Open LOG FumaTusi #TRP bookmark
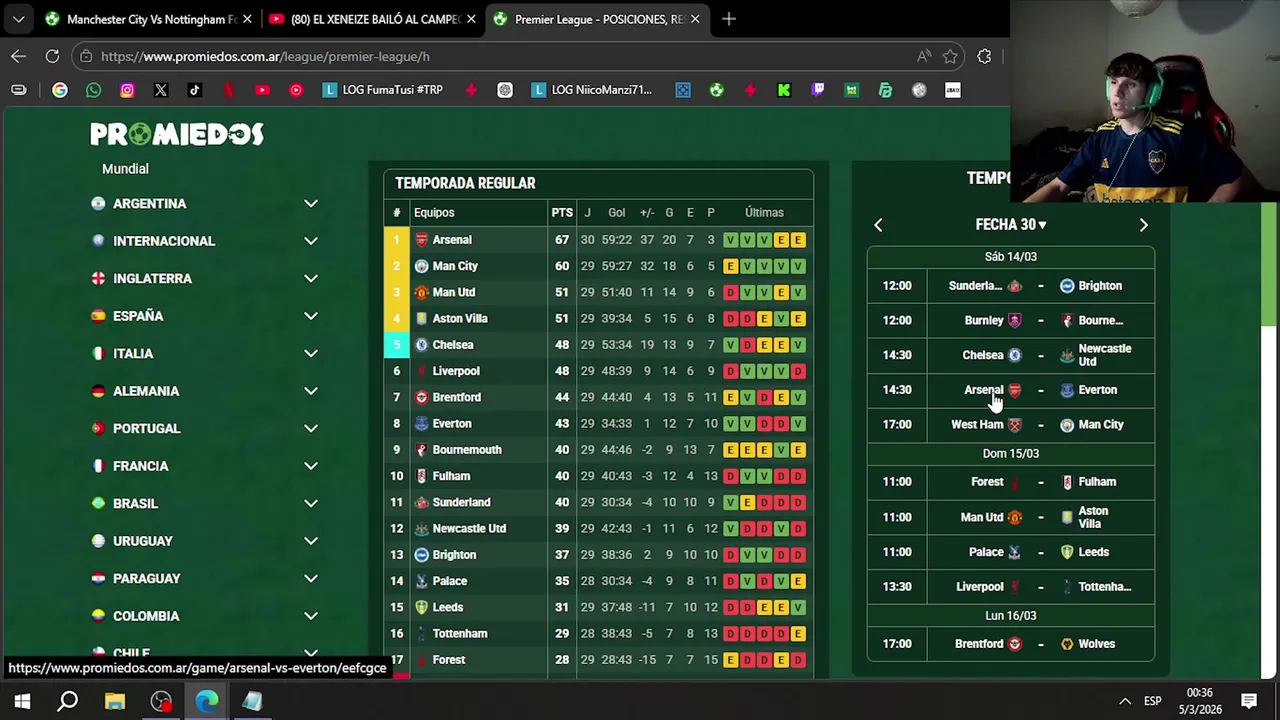 pyautogui.click(x=383, y=90)
